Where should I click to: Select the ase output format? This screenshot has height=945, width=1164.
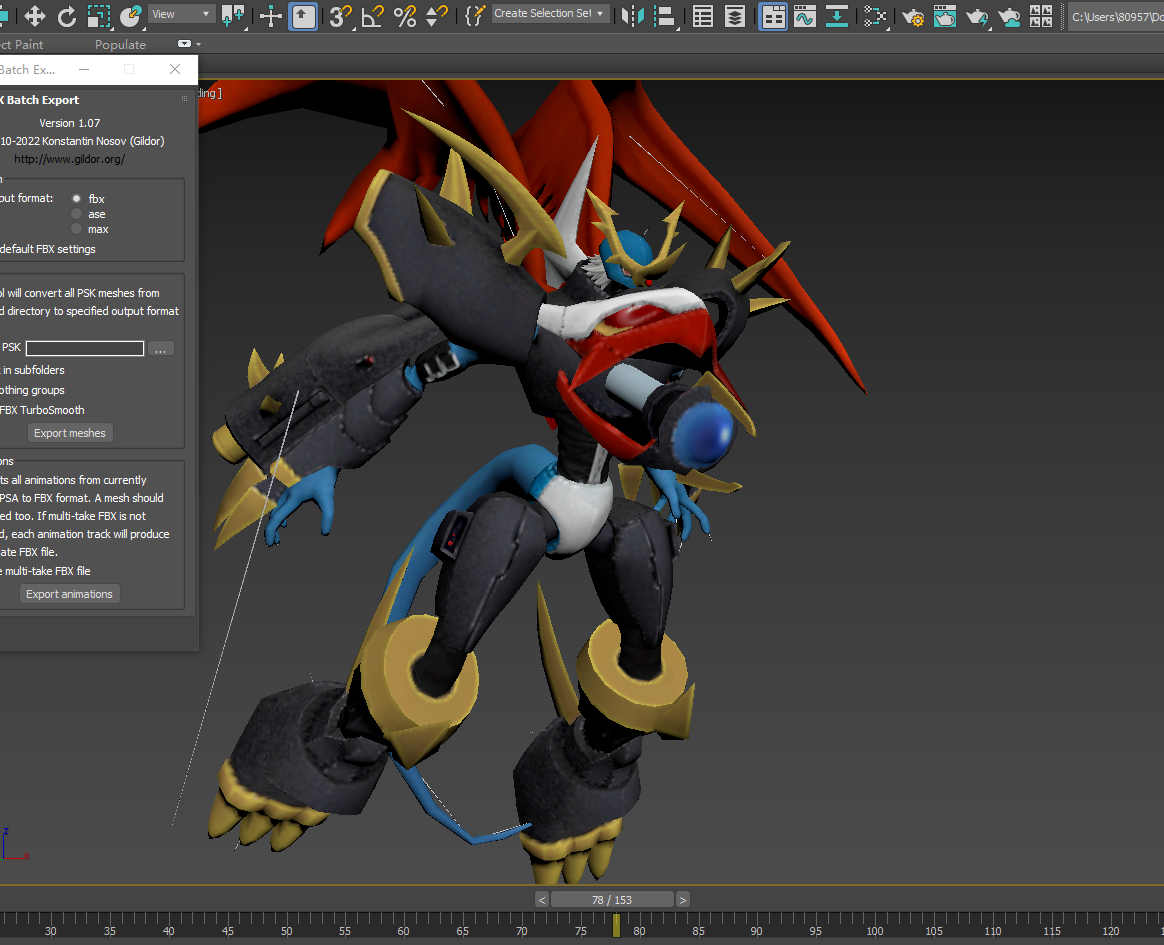pyautogui.click(x=76, y=214)
